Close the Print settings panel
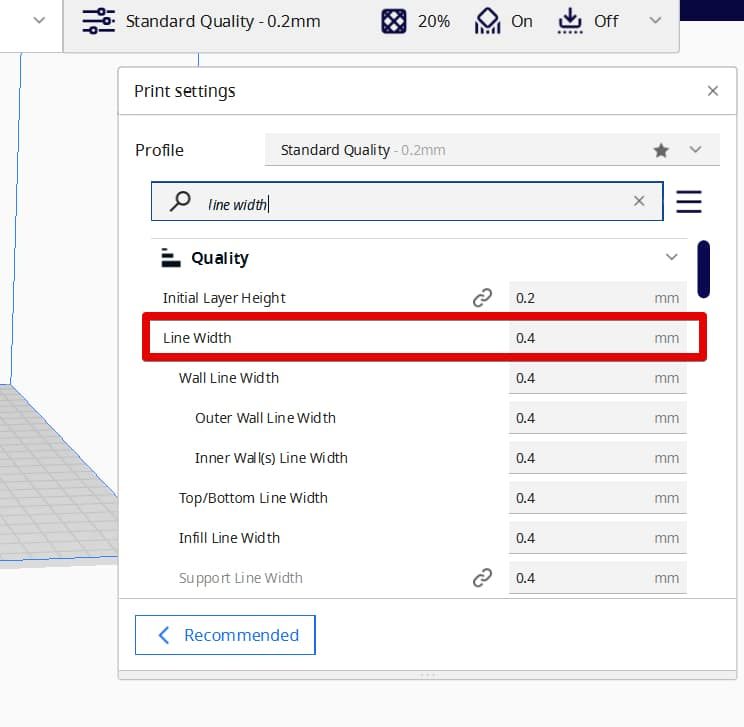Viewport: 744px width, 727px height. coord(712,91)
